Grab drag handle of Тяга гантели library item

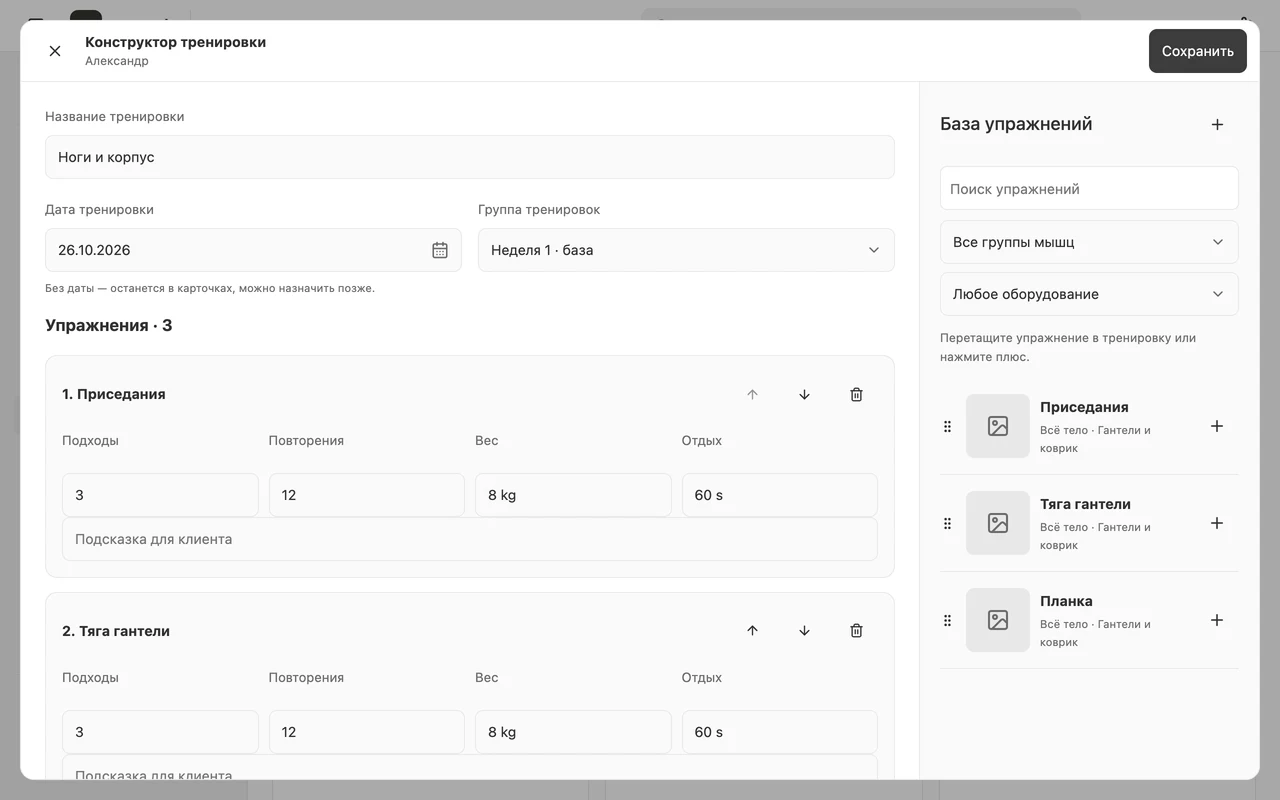(947, 523)
